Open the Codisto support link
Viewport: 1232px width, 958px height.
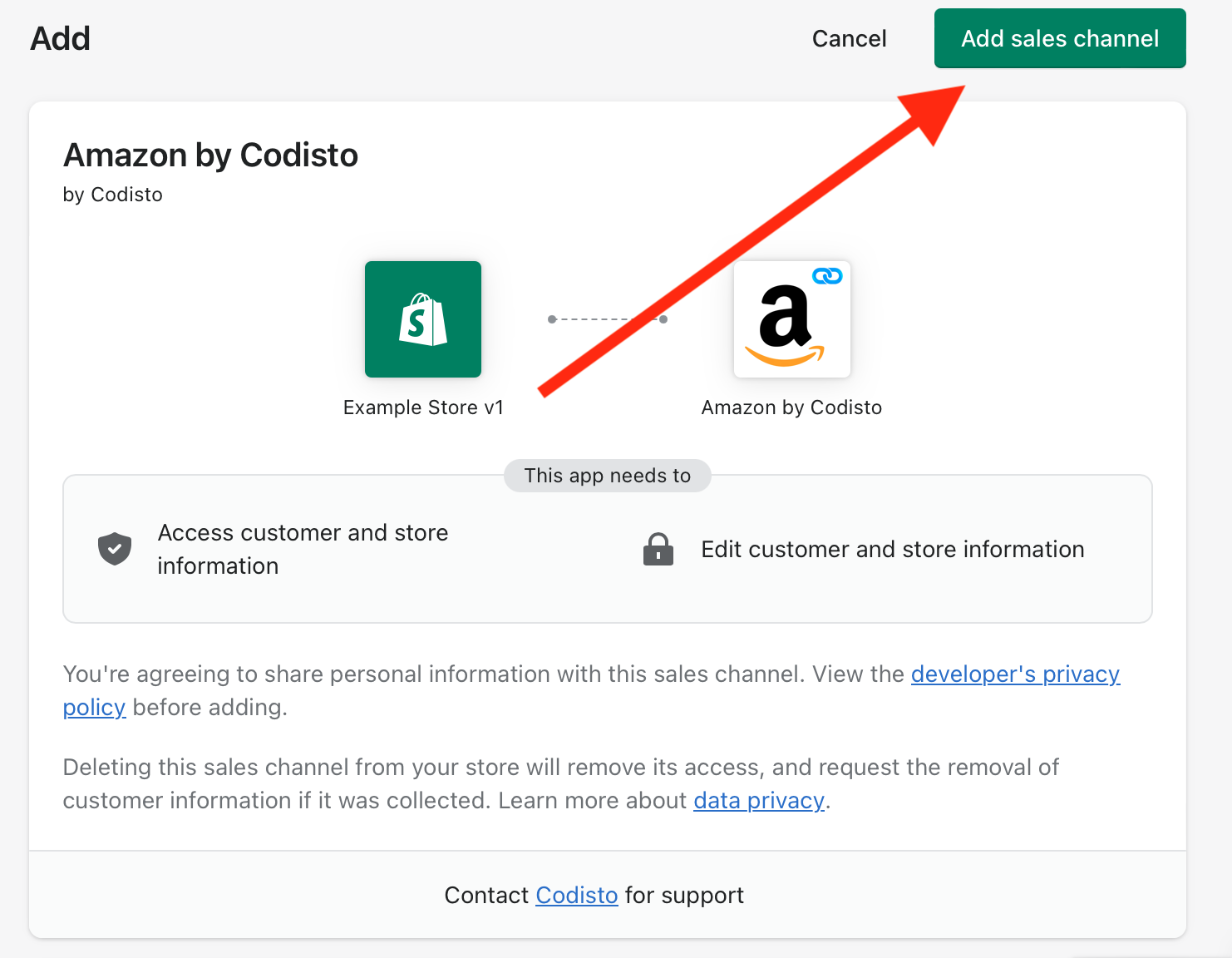[577, 895]
